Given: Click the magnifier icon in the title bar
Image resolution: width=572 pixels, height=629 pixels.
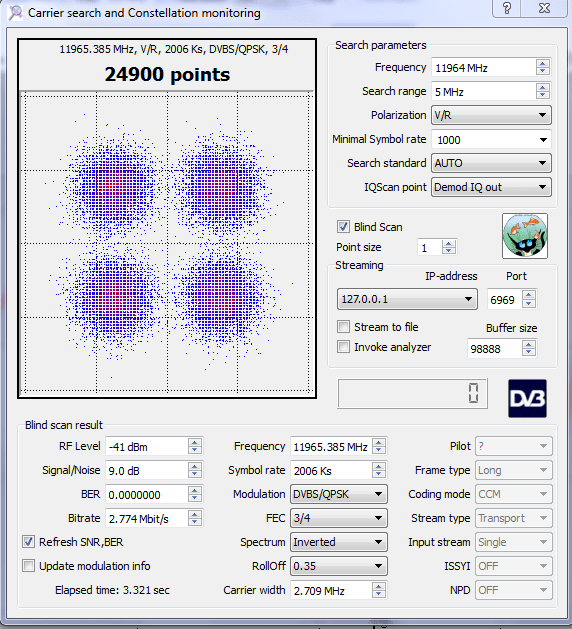Looking at the screenshot, I should point(16,13).
